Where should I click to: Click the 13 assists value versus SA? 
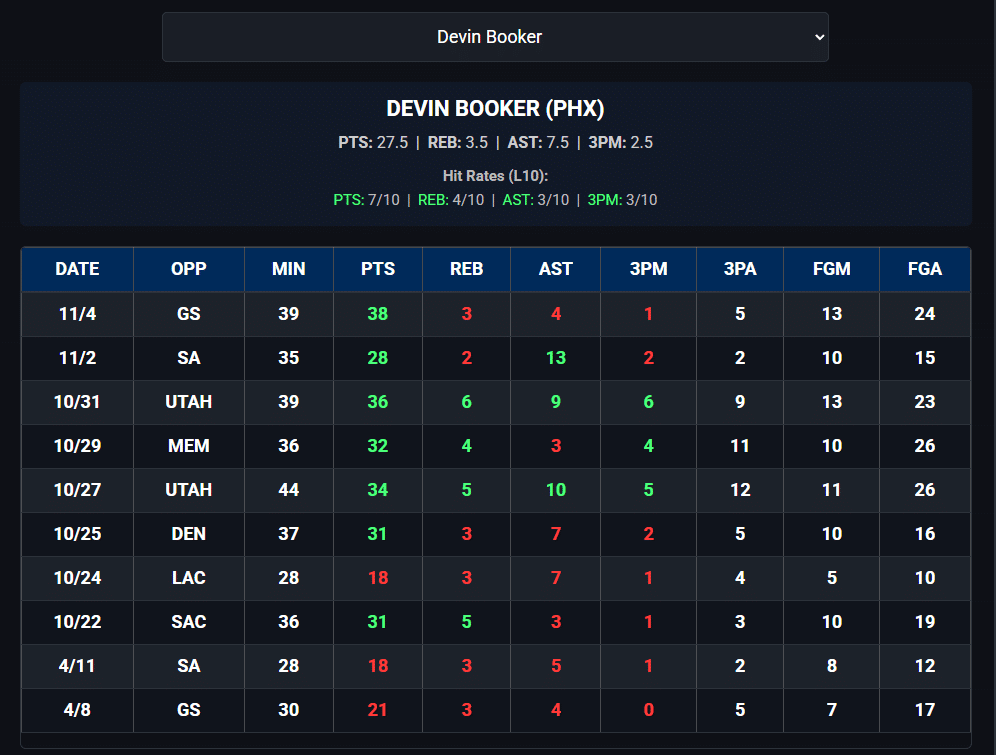point(556,358)
